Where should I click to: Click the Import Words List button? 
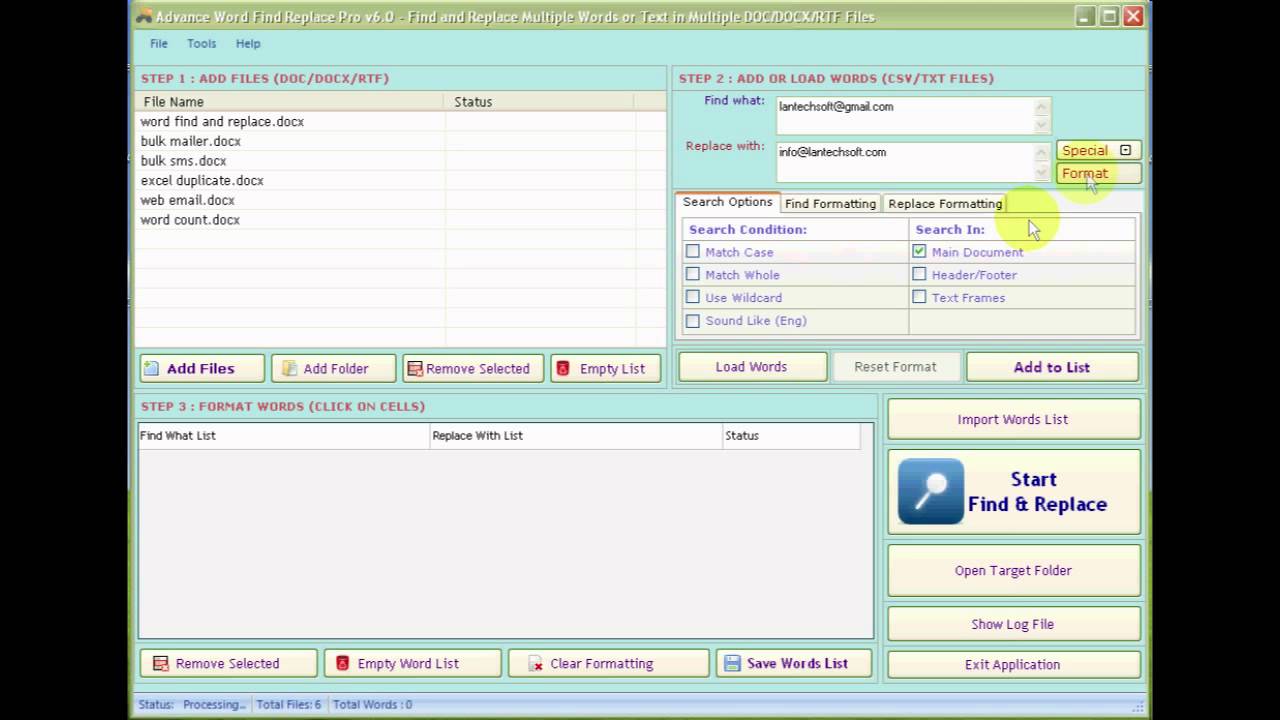coord(1013,419)
